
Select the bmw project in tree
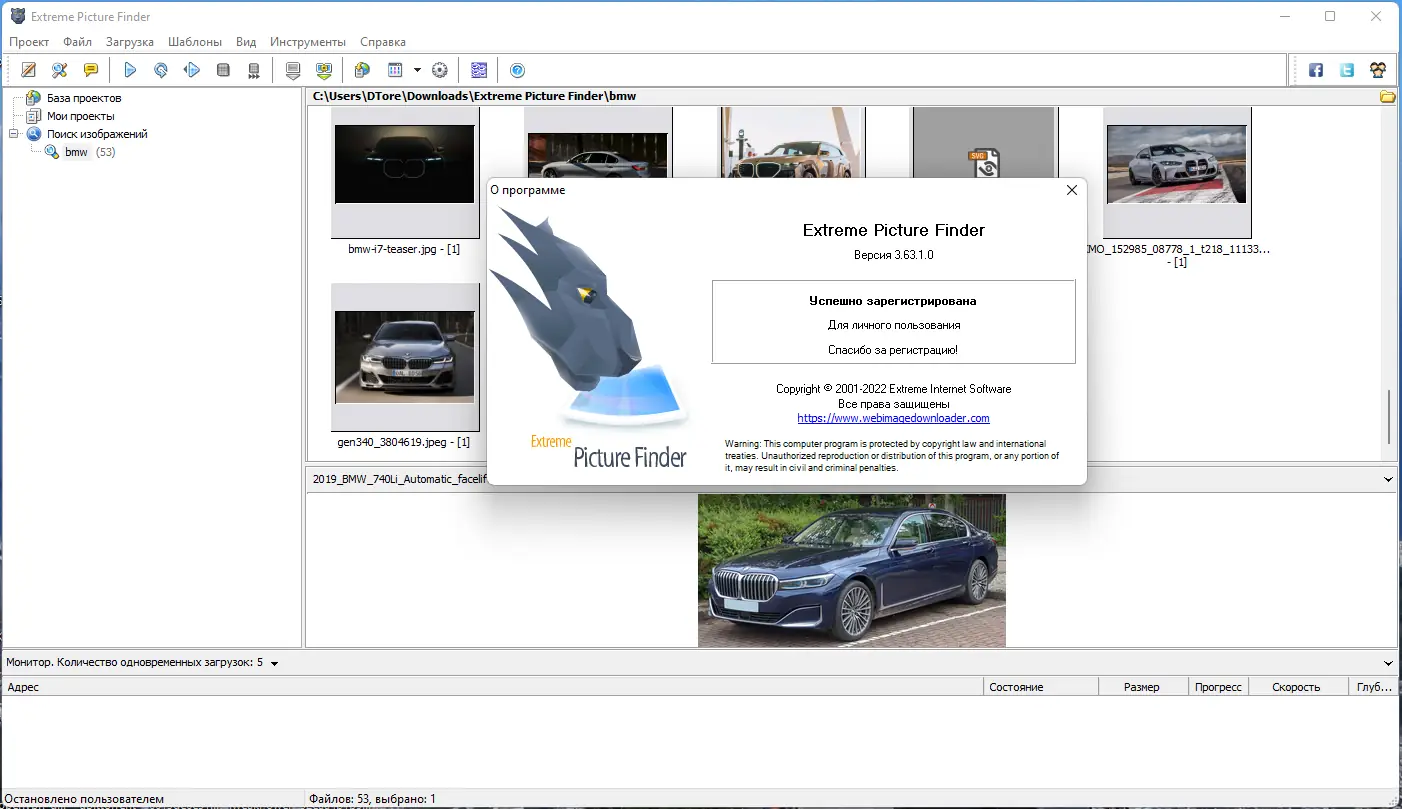(x=76, y=152)
